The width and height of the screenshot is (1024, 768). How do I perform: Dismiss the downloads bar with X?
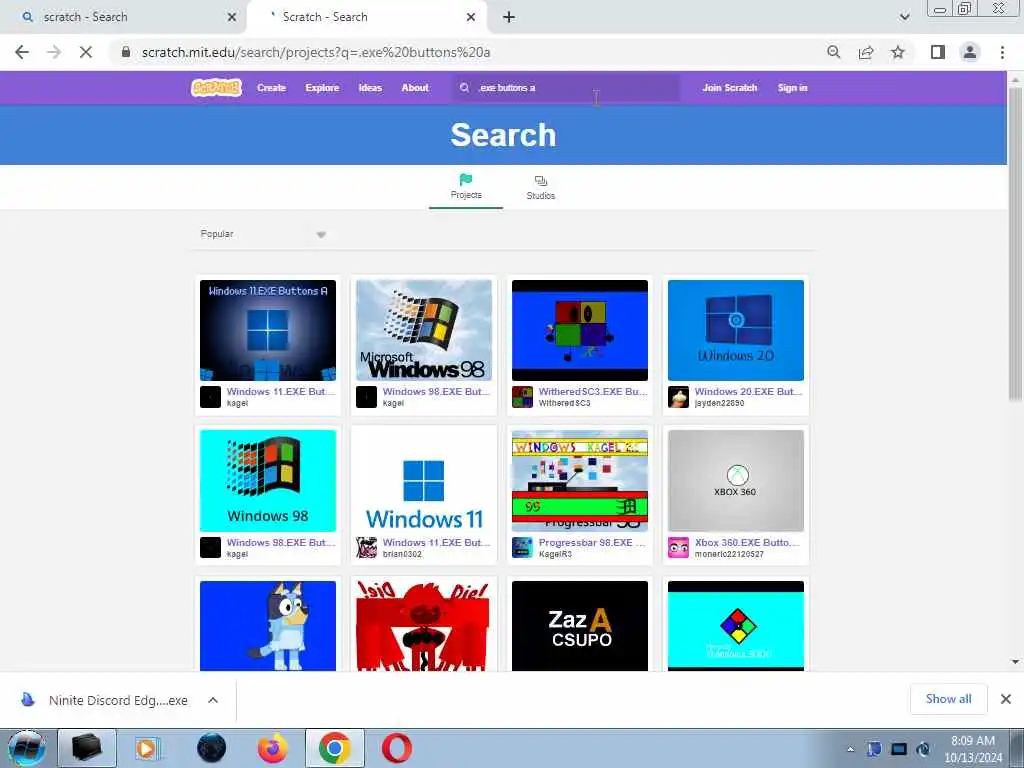[1006, 699]
